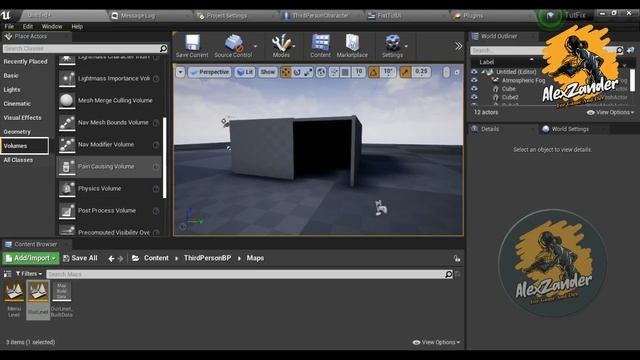Click Add/Import in Content Browser

[31, 258]
